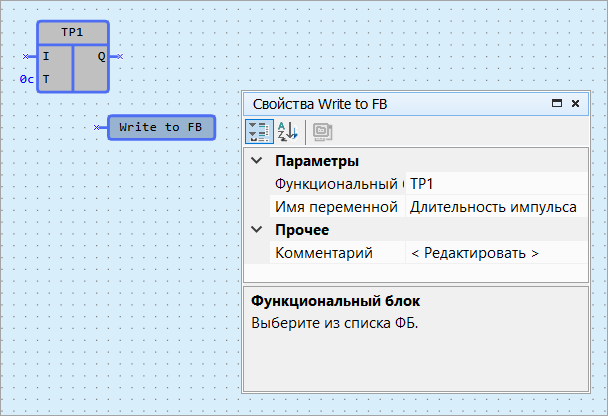Collapse the Параметры section
608x416 pixels.
click(257, 161)
